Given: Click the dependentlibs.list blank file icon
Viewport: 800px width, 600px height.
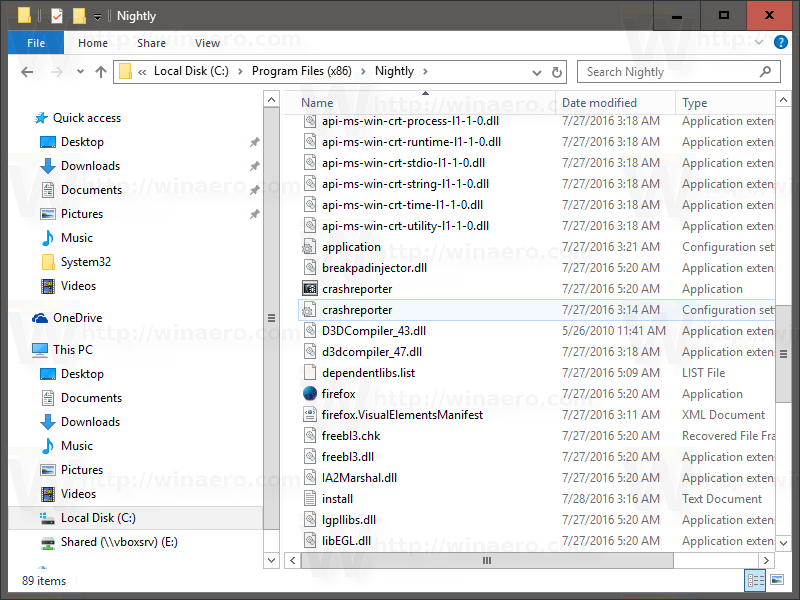Looking at the screenshot, I should (310, 372).
